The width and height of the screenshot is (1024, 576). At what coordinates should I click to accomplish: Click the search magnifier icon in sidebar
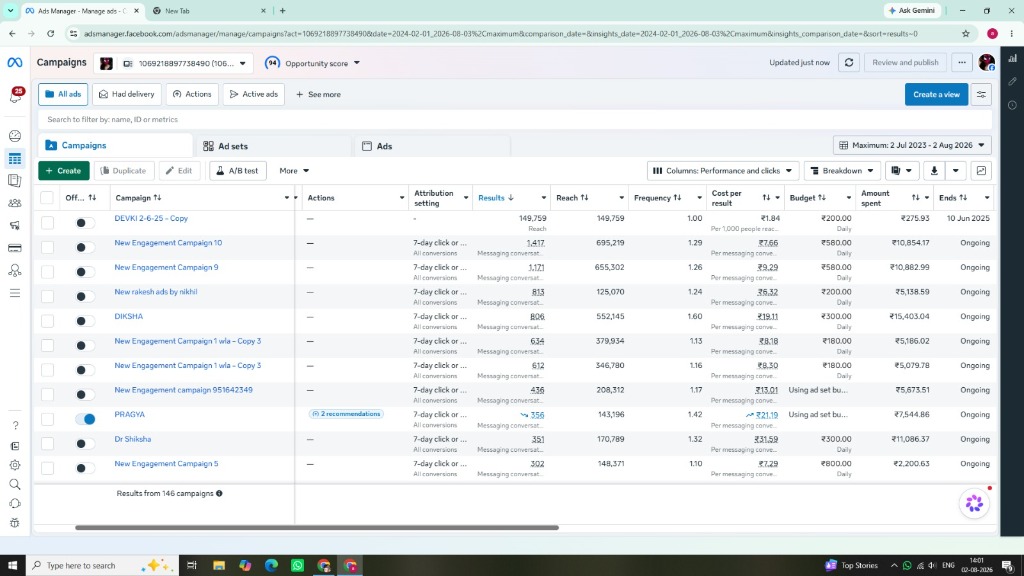pos(15,485)
